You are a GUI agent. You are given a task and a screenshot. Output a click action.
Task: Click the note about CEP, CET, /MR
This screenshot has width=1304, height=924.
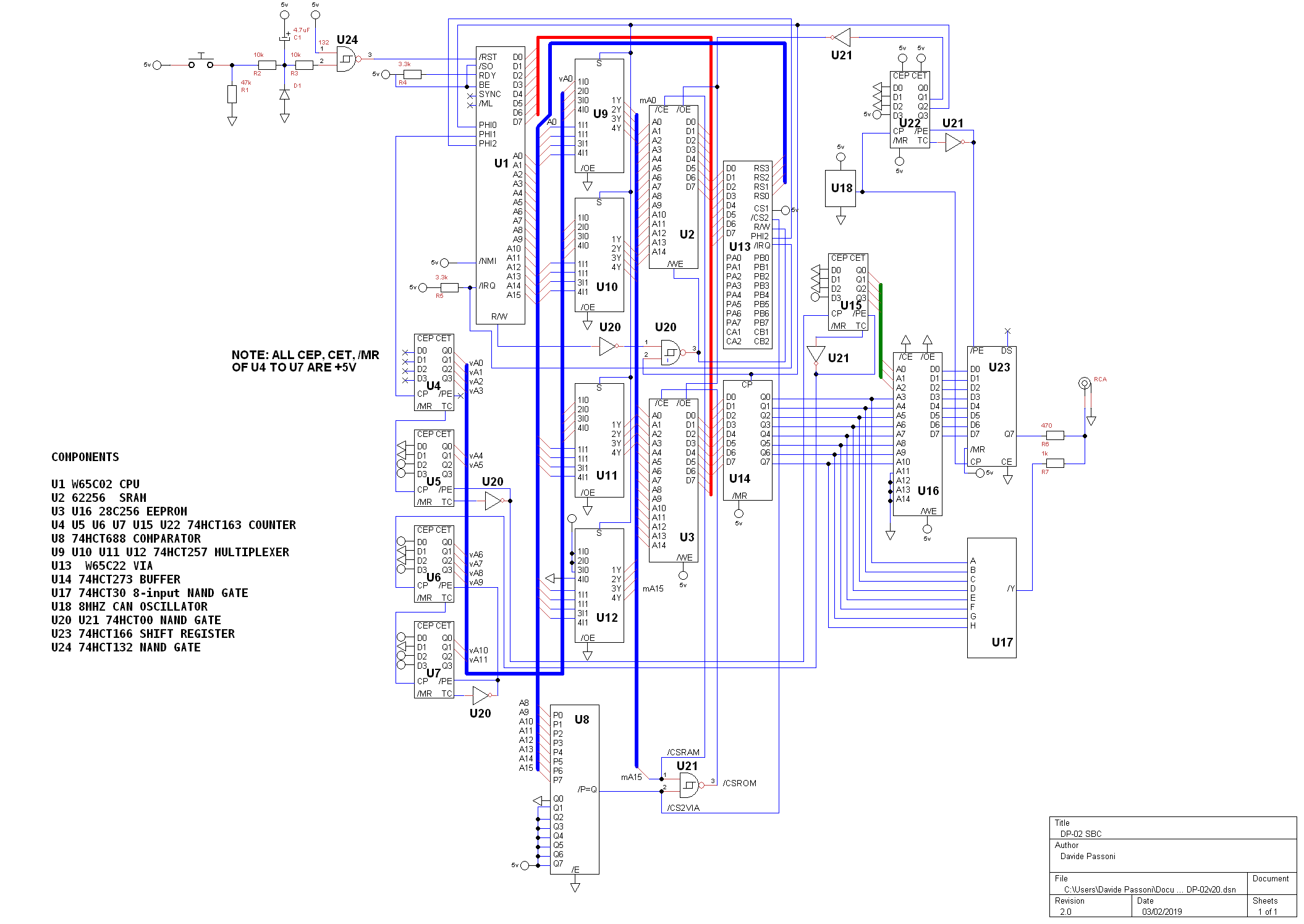305,361
